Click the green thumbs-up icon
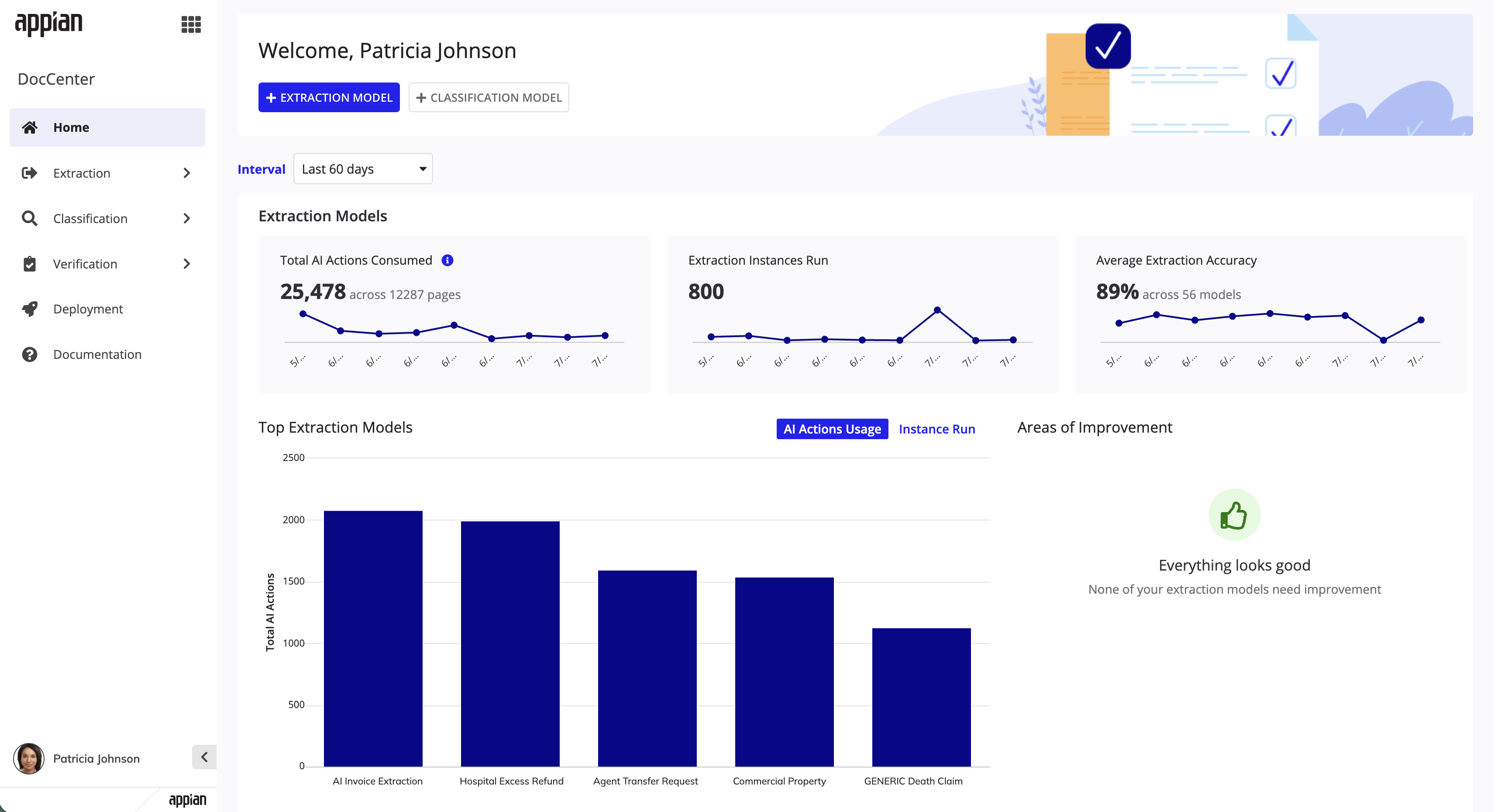The image size is (1494, 812). pyautogui.click(x=1234, y=514)
